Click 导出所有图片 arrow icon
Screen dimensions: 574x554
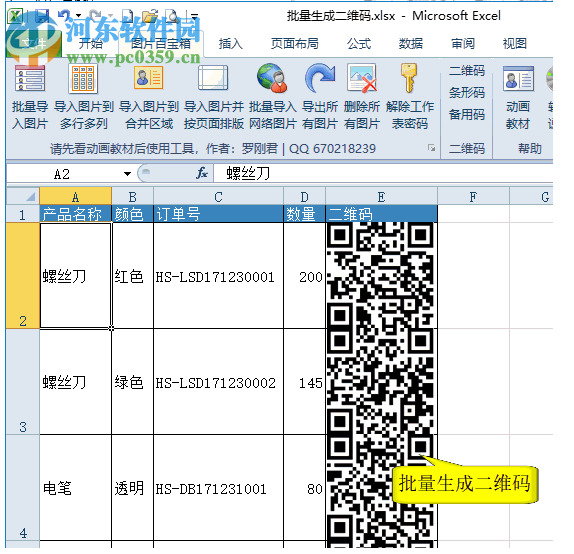320,78
